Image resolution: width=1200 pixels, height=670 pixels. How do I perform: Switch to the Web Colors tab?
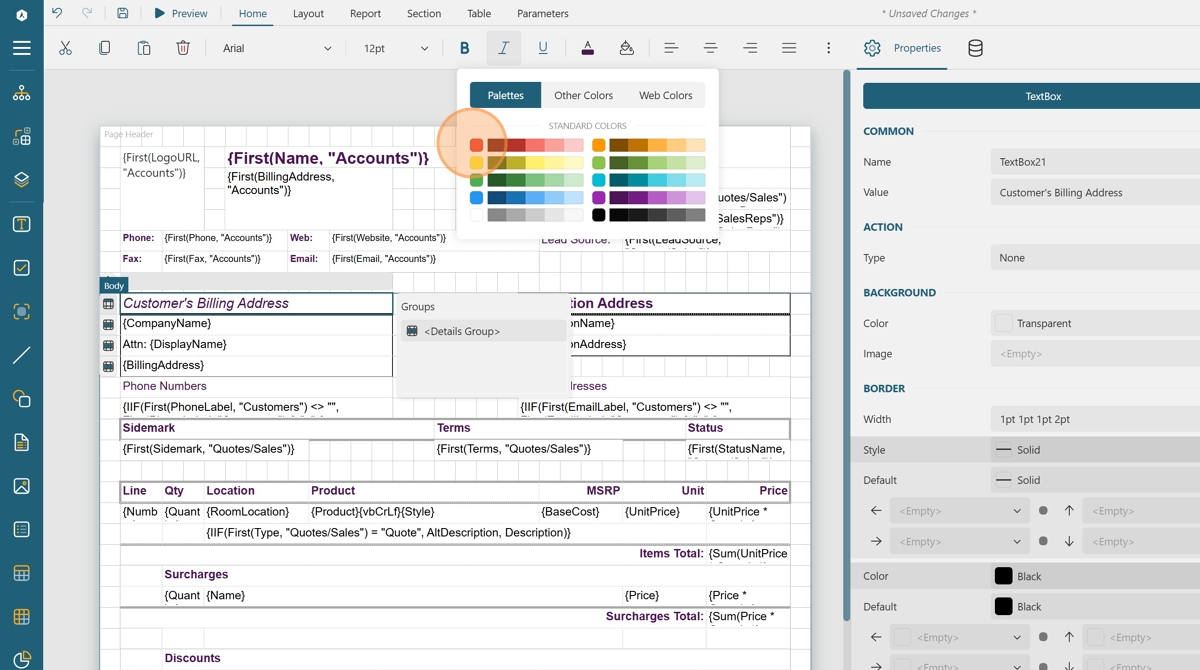[x=665, y=95]
